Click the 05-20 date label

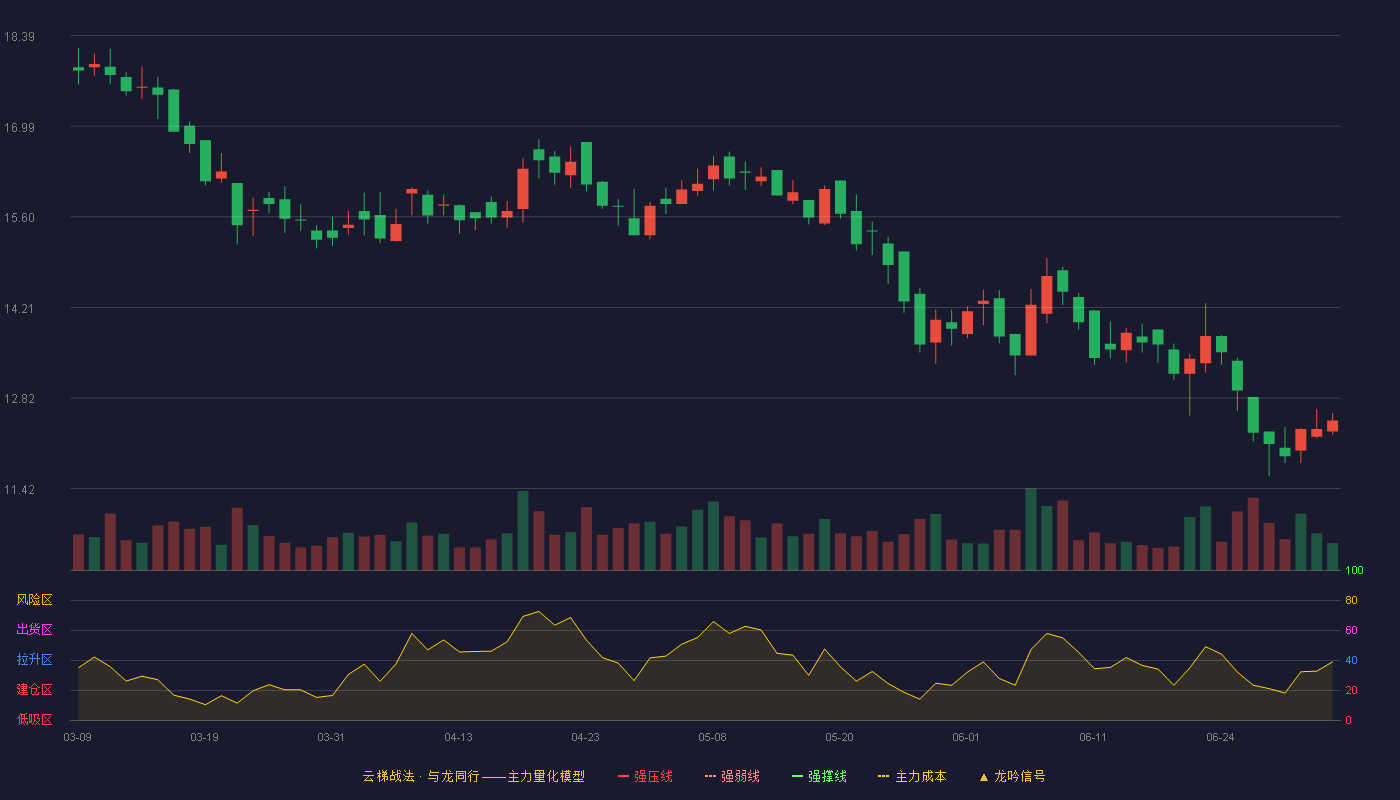[839, 737]
